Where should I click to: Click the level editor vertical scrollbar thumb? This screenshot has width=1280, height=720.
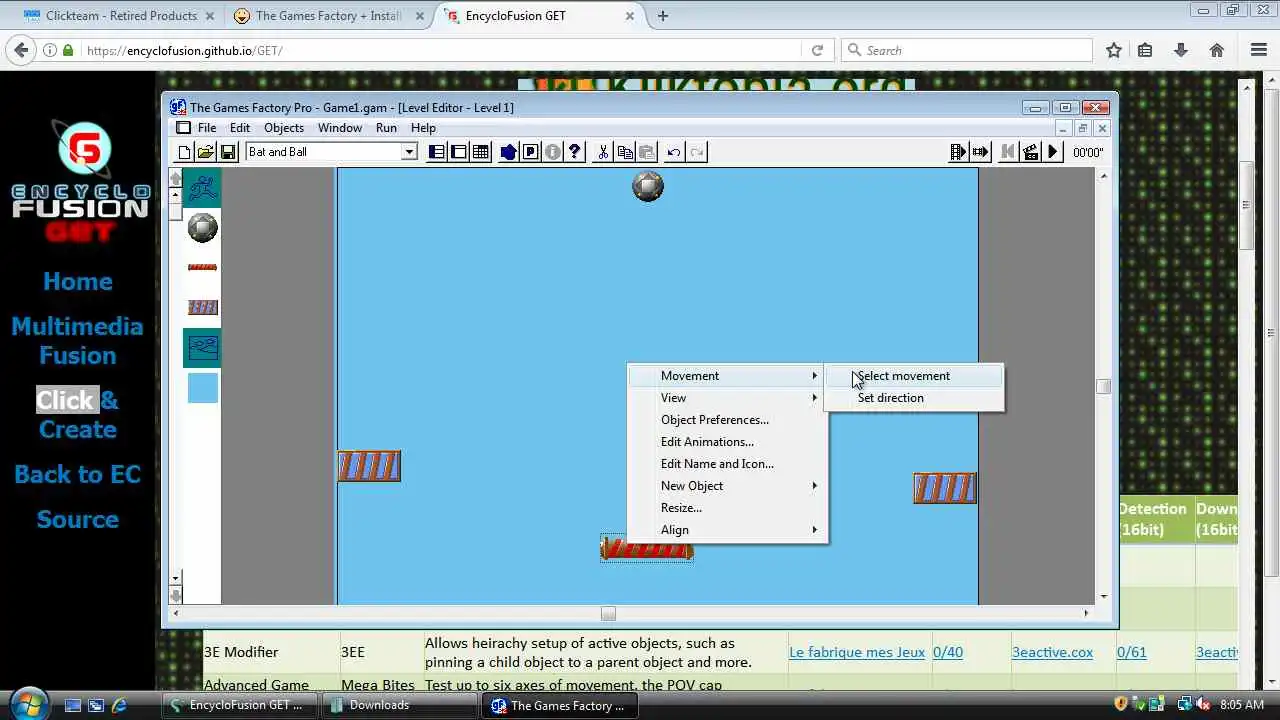pyautogui.click(x=1103, y=387)
